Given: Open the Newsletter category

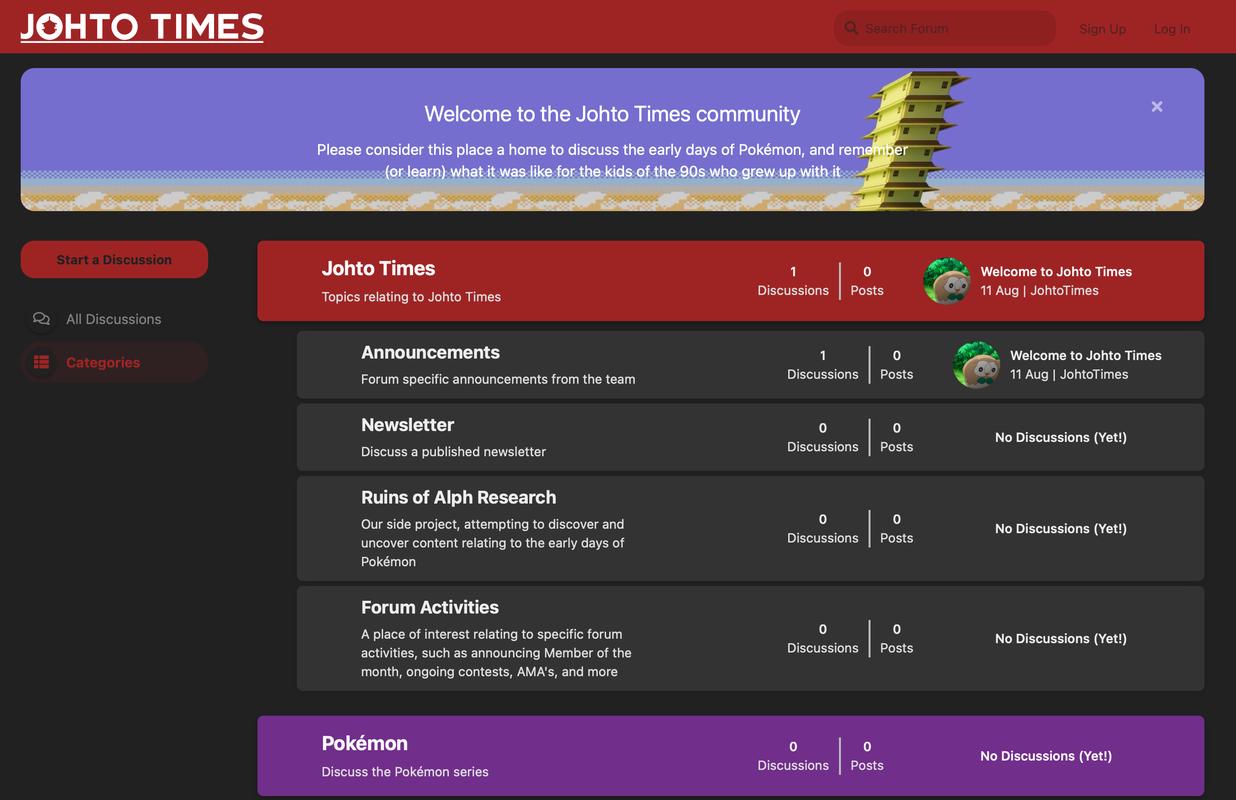Looking at the screenshot, I should [407, 424].
